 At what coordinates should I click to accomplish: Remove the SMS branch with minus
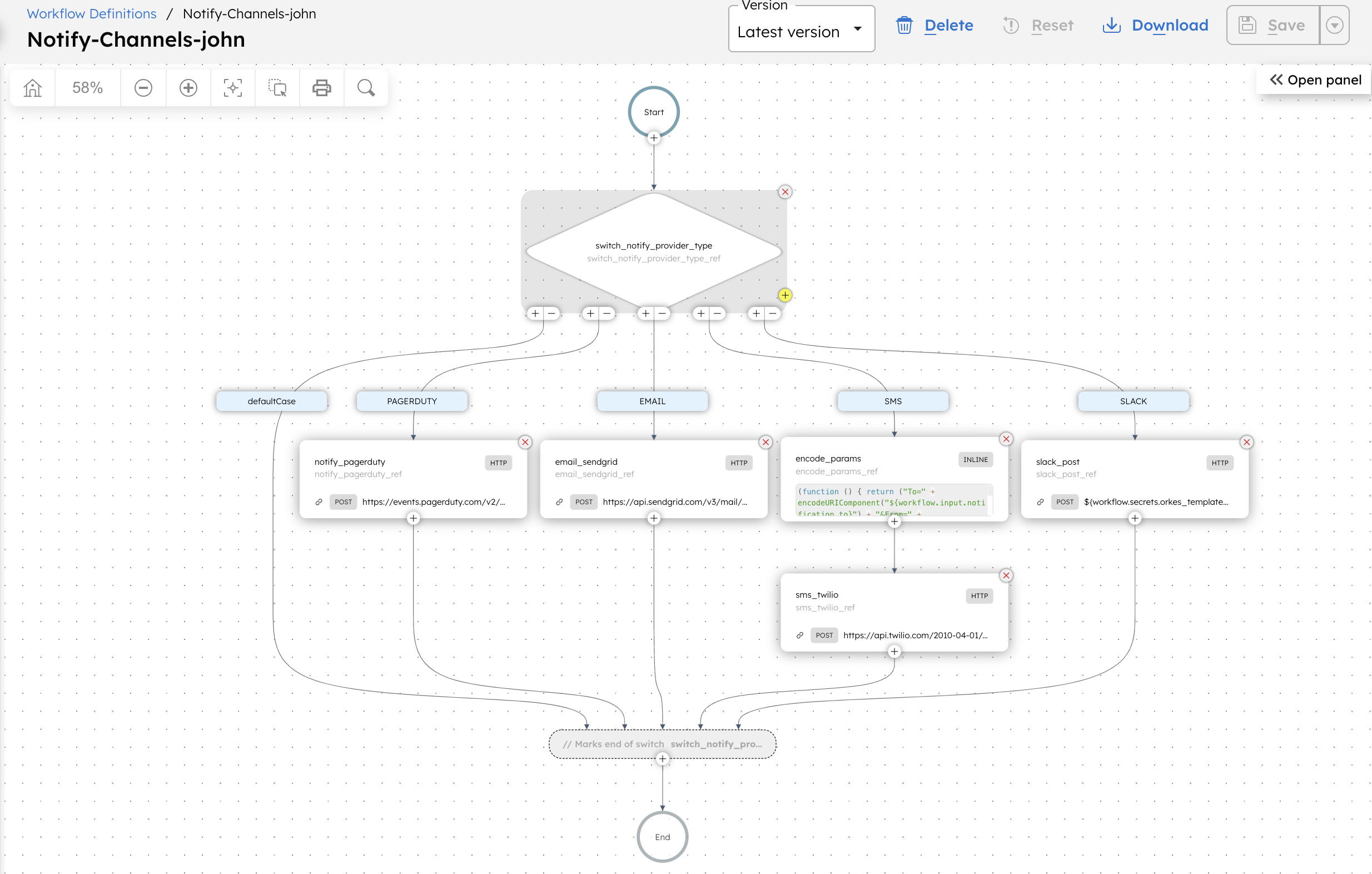(x=717, y=314)
